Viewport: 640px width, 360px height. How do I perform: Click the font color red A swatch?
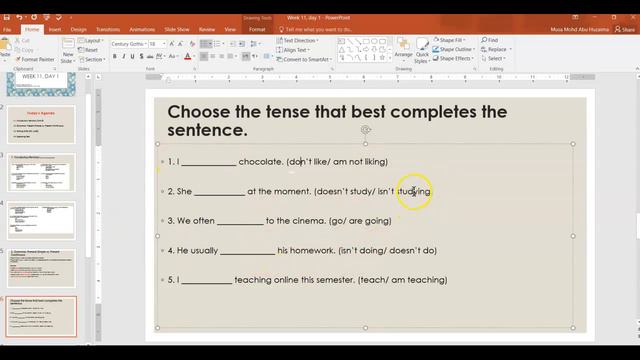(188, 56)
